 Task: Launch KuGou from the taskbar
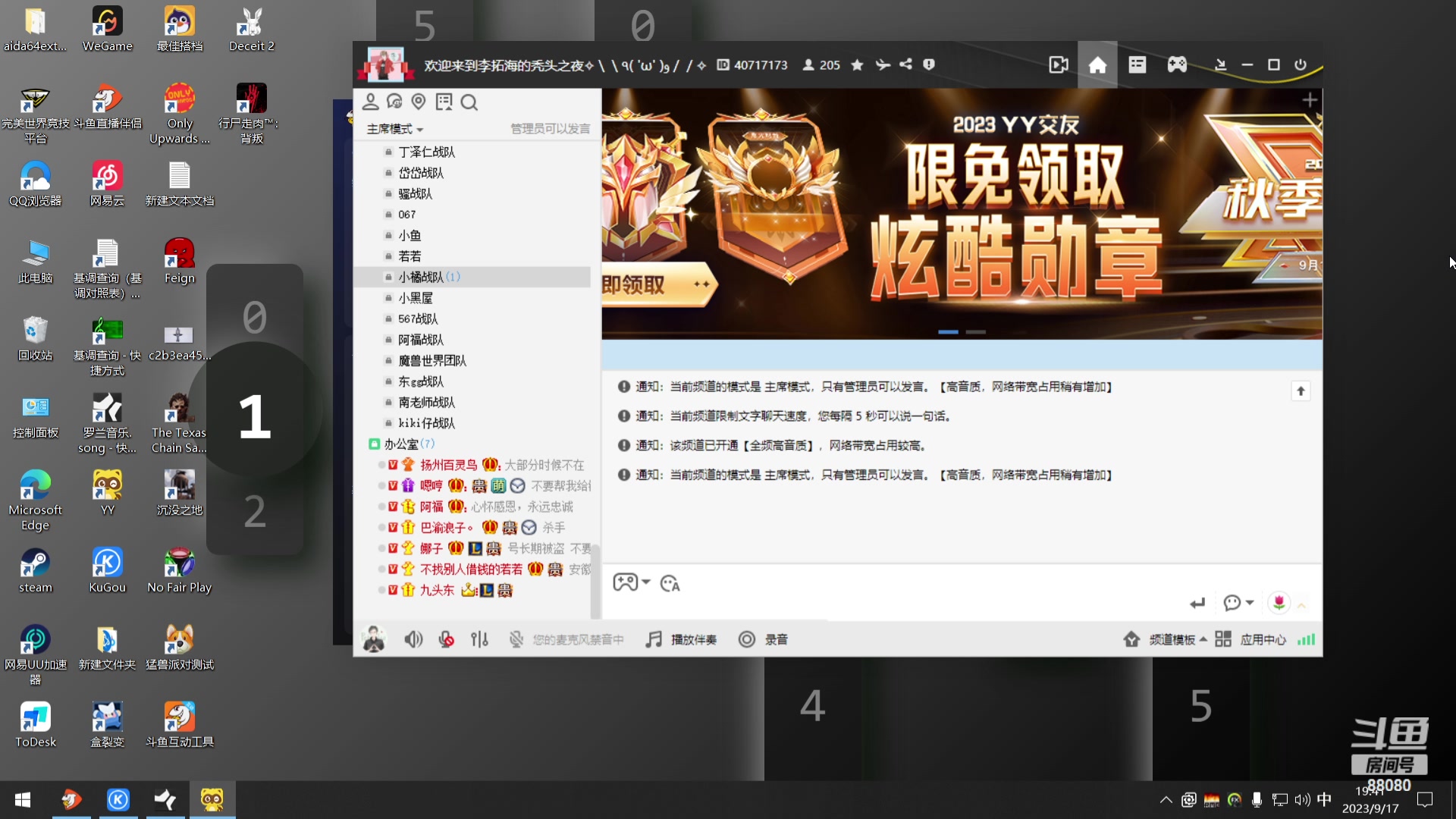pos(118,799)
